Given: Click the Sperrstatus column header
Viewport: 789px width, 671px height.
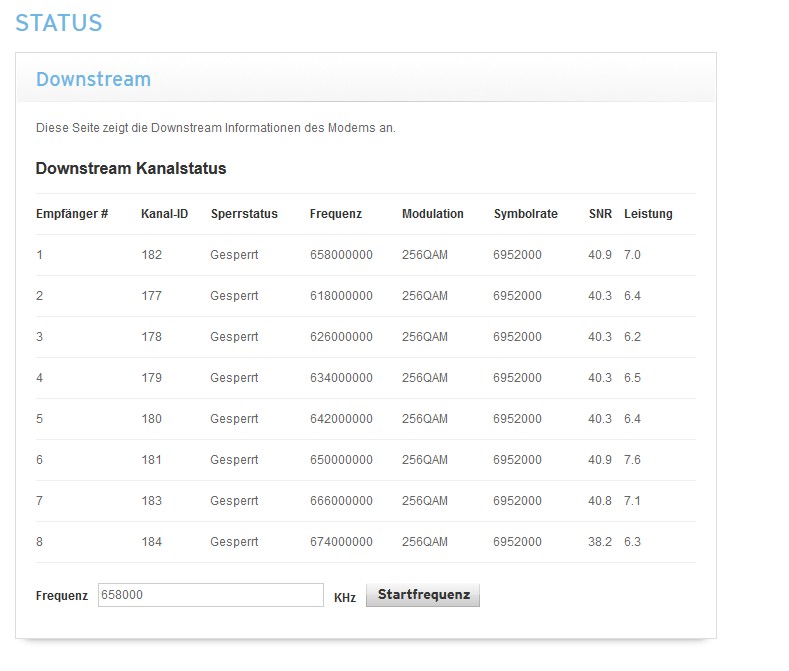Looking at the screenshot, I should pos(244,214).
